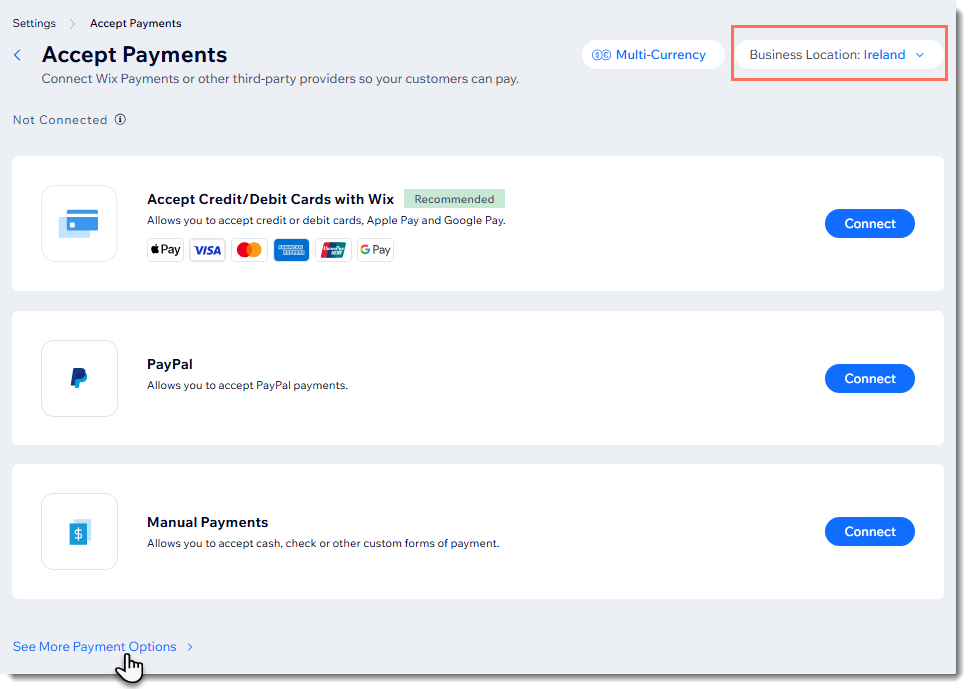Viewport: 971px width, 689px height.
Task: Click the PayPal logo tile
Action: (79, 378)
